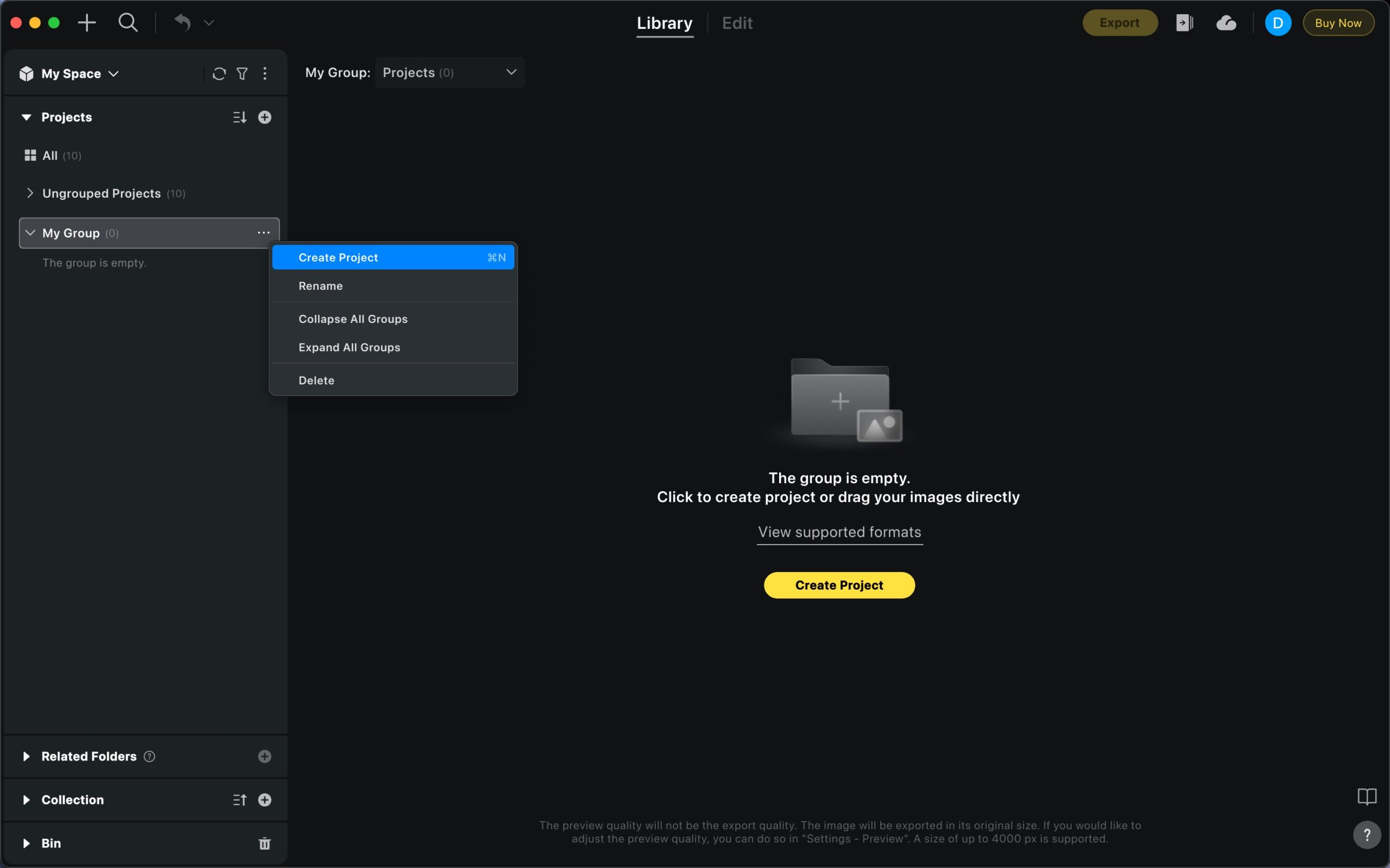Choose Delete from the context menu
Viewport: 1390px width, 868px height.
coord(317,380)
